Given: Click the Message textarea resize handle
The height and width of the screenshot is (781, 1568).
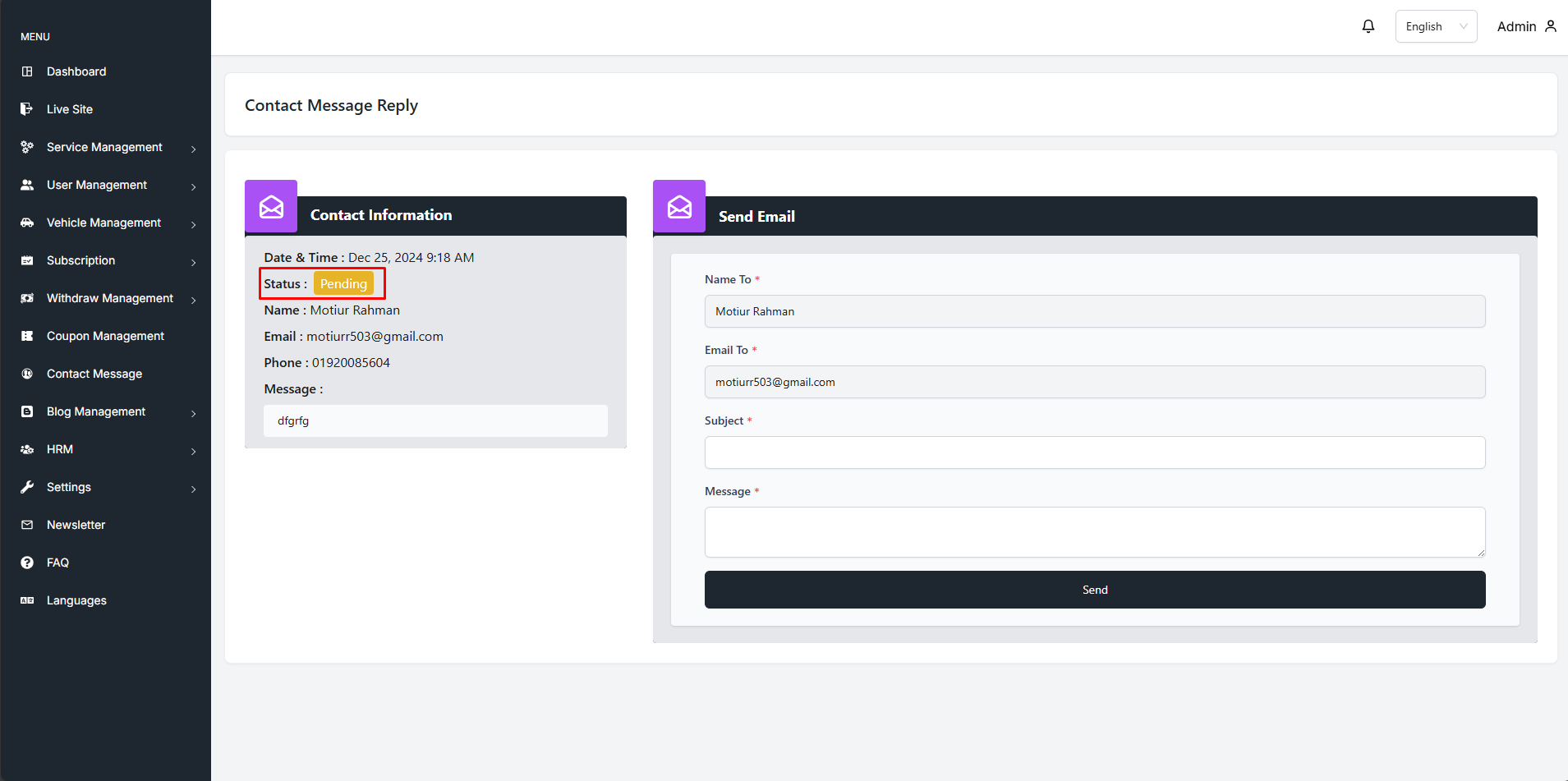Looking at the screenshot, I should [x=1481, y=553].
